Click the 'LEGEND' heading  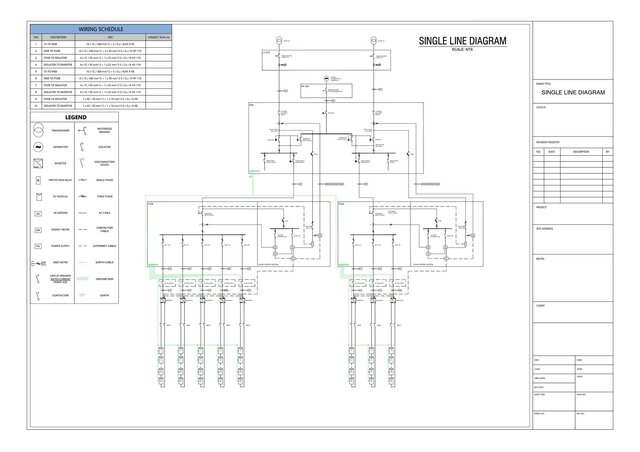(76, 117)
